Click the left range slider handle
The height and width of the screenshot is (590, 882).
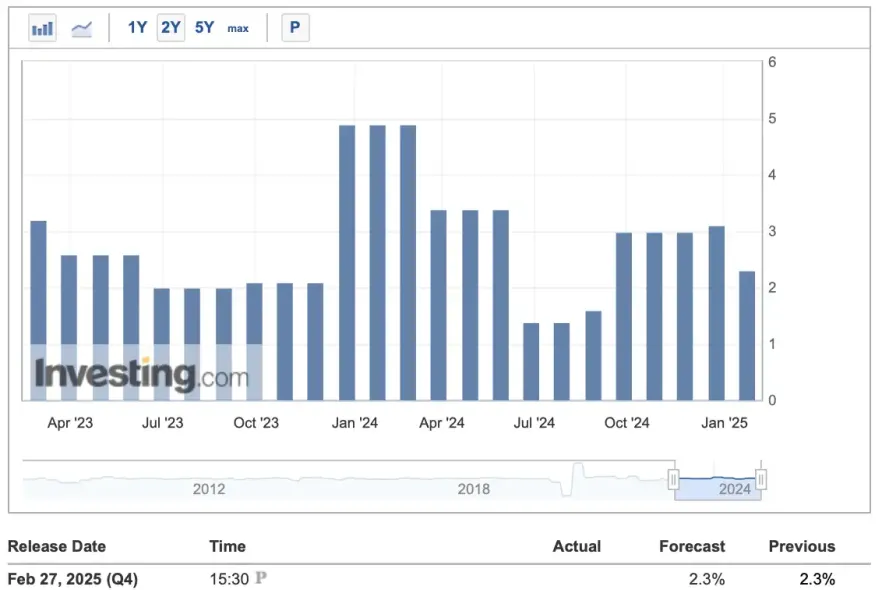pyautogui.click(x=674, y=481)
